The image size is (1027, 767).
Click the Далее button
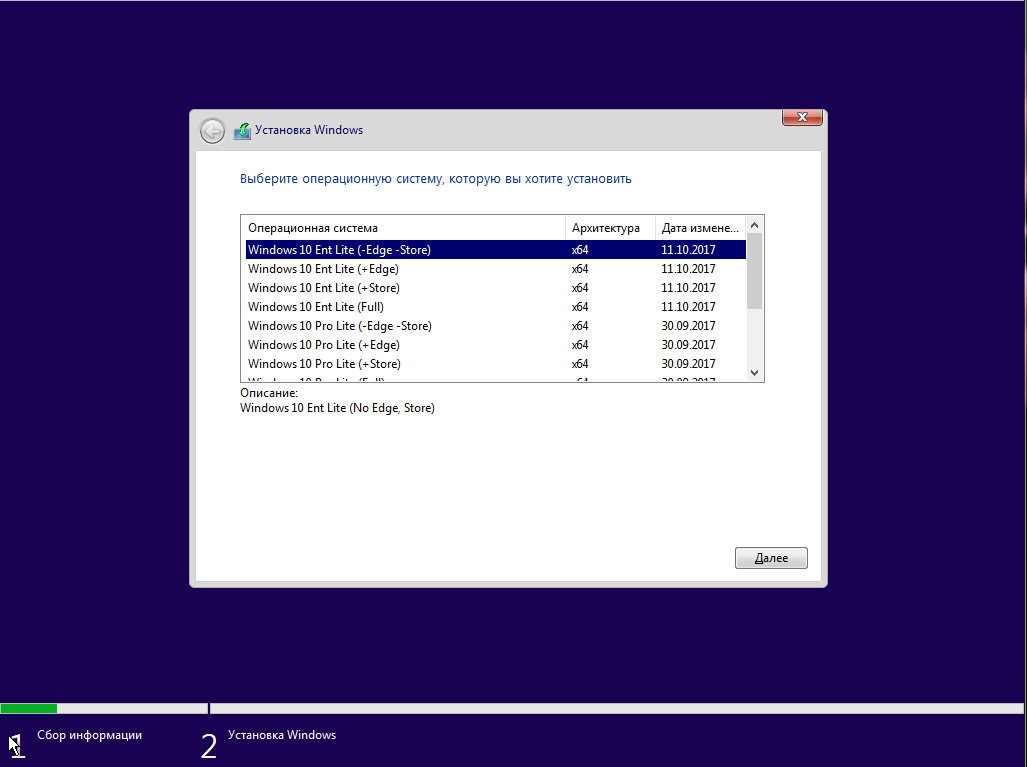tap(771, 558)
